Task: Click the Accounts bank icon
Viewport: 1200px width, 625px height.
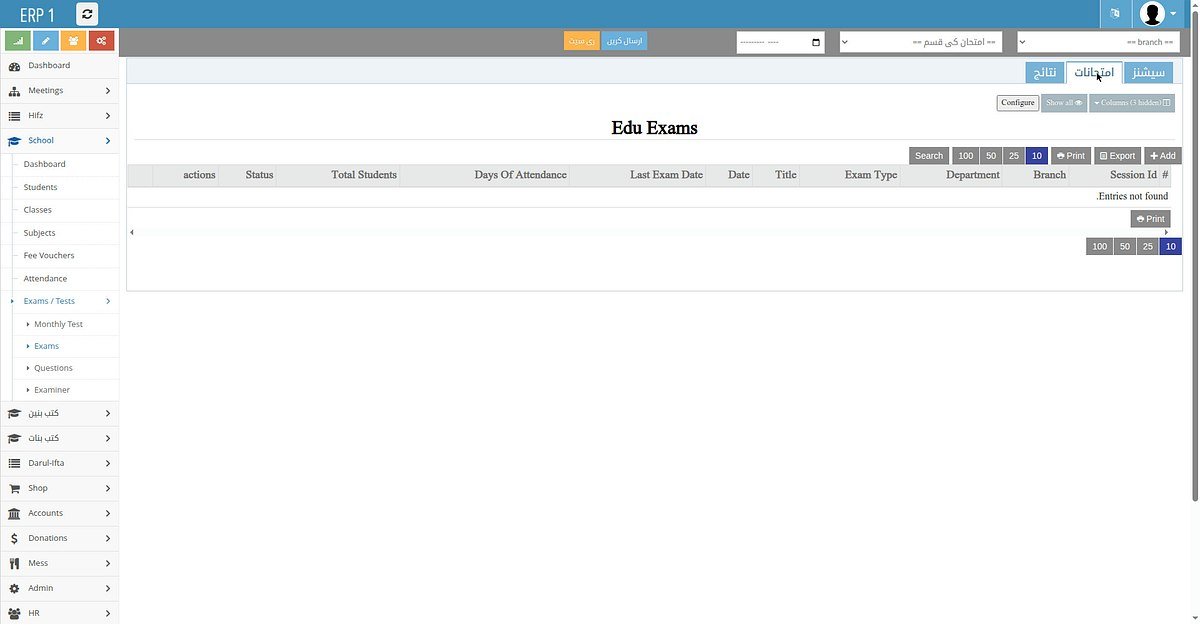Action: [14, 514]
